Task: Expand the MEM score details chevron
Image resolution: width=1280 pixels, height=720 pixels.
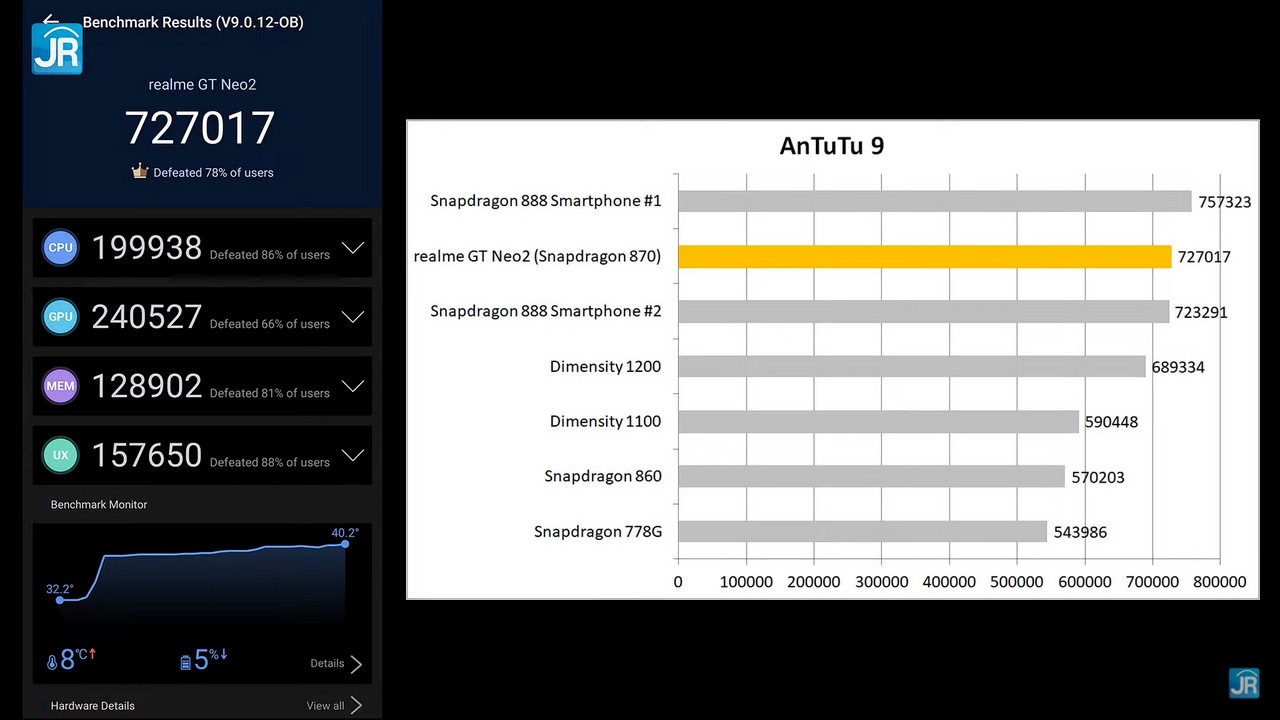Action: point(353,386)
